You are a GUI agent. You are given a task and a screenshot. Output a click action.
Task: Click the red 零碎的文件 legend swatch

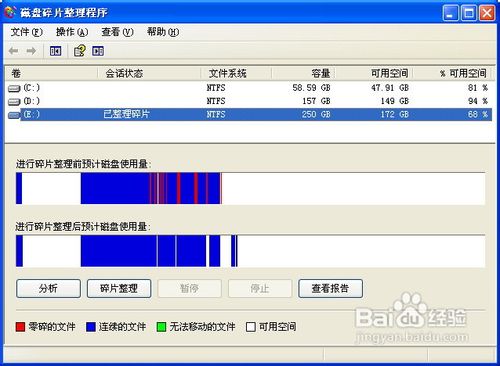(20, 327)
